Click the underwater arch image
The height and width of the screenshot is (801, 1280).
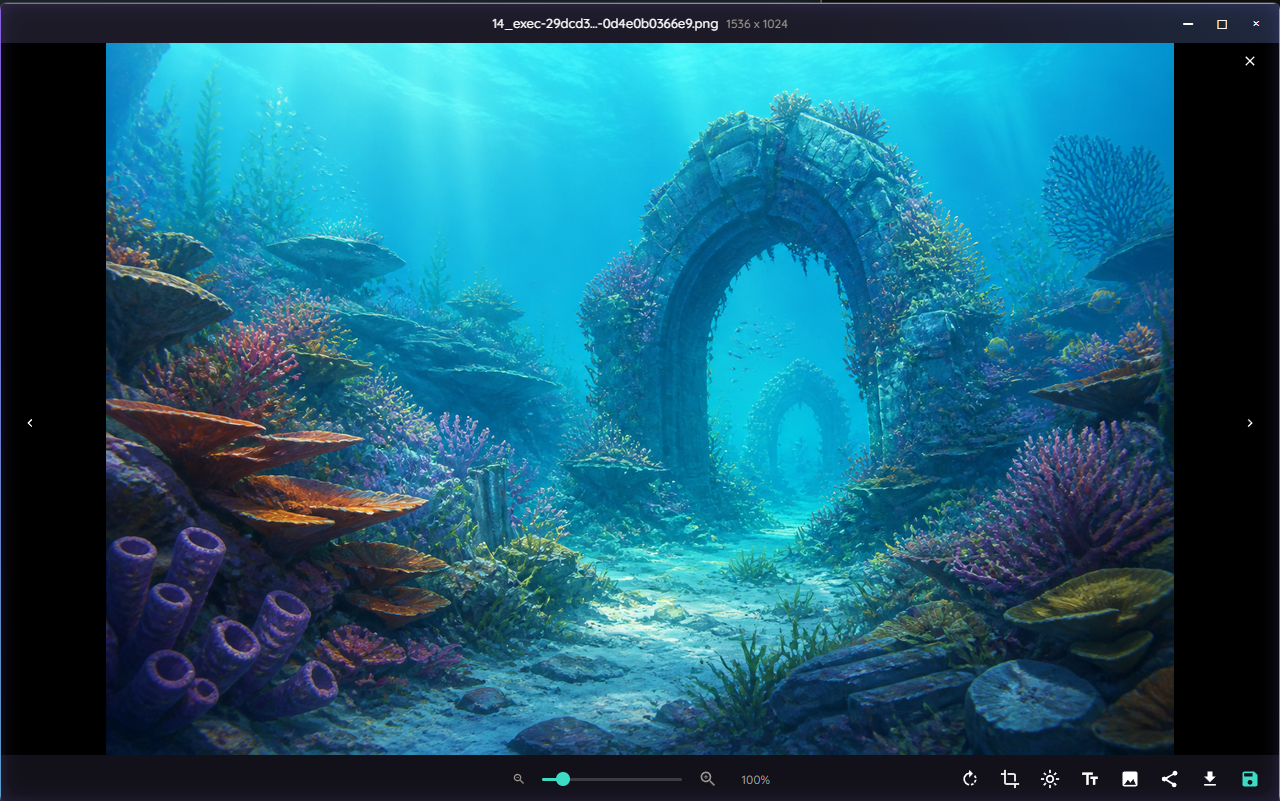point(640,399)
